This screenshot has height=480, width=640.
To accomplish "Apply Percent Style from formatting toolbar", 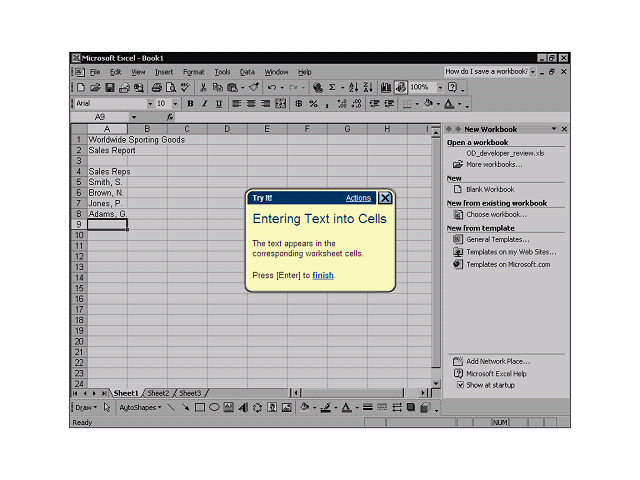I will 313,104.
